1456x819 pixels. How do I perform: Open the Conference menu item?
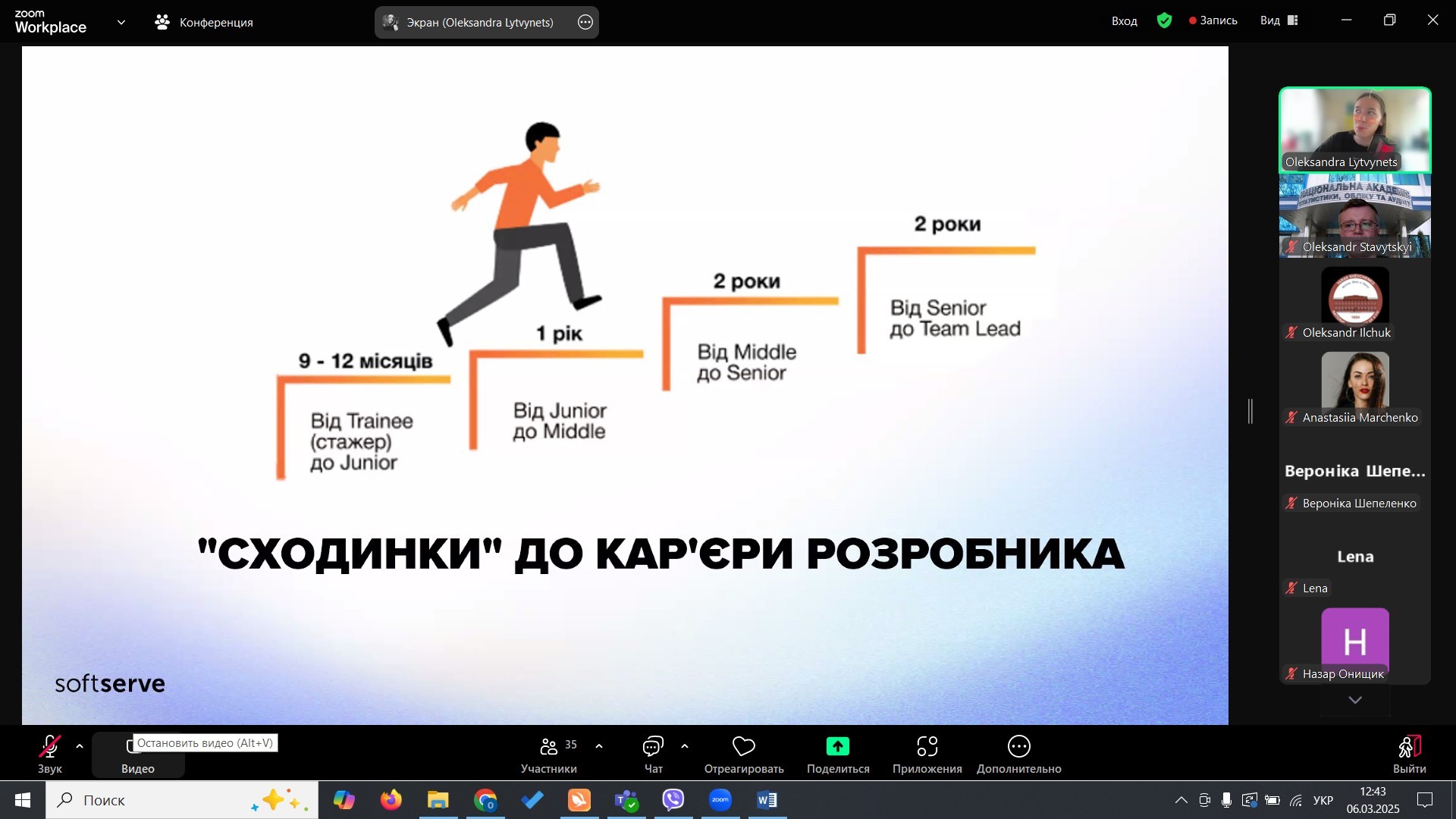(x=204, y=22)
